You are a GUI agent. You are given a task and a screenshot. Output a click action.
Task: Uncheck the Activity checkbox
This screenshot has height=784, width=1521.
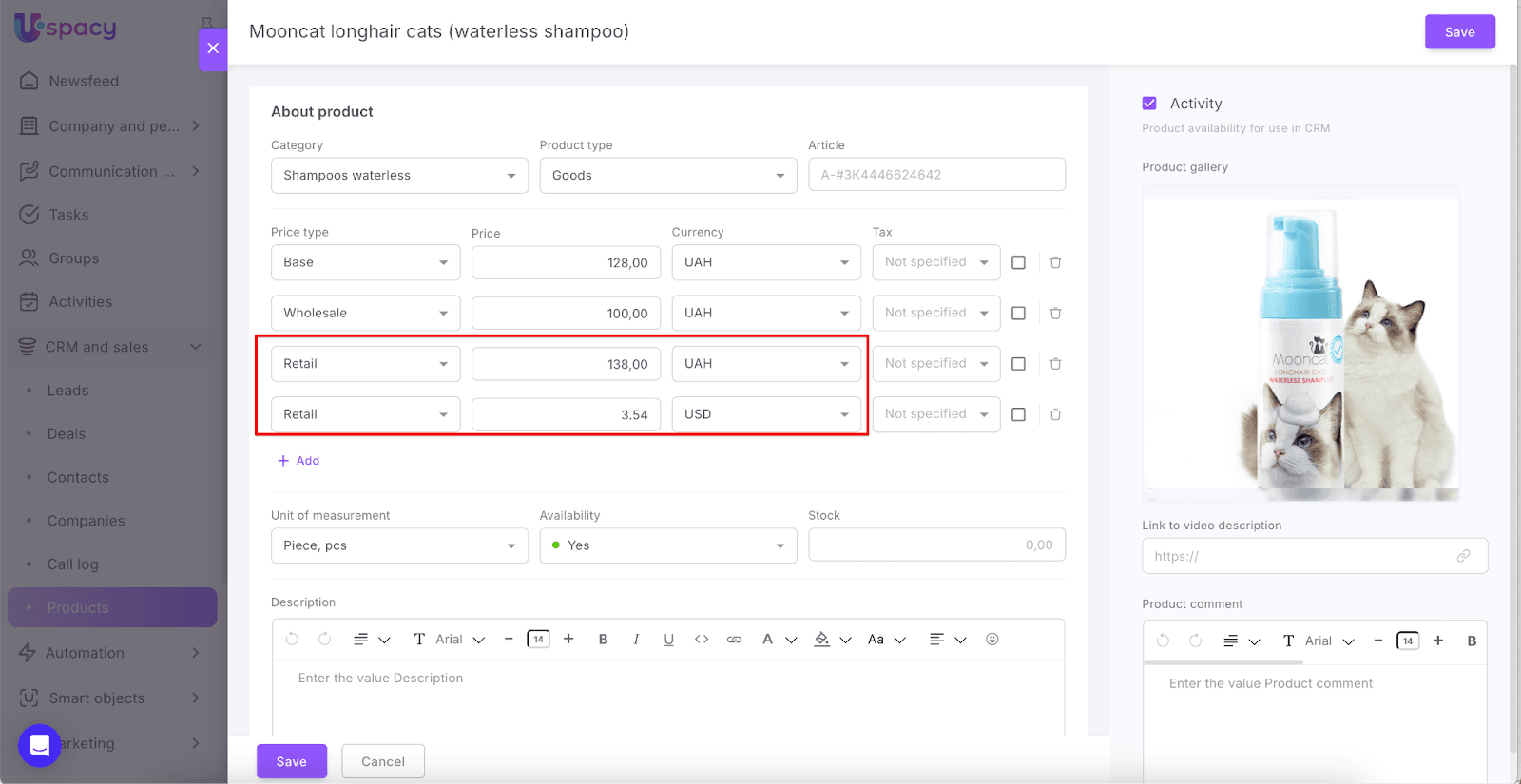1149,104
